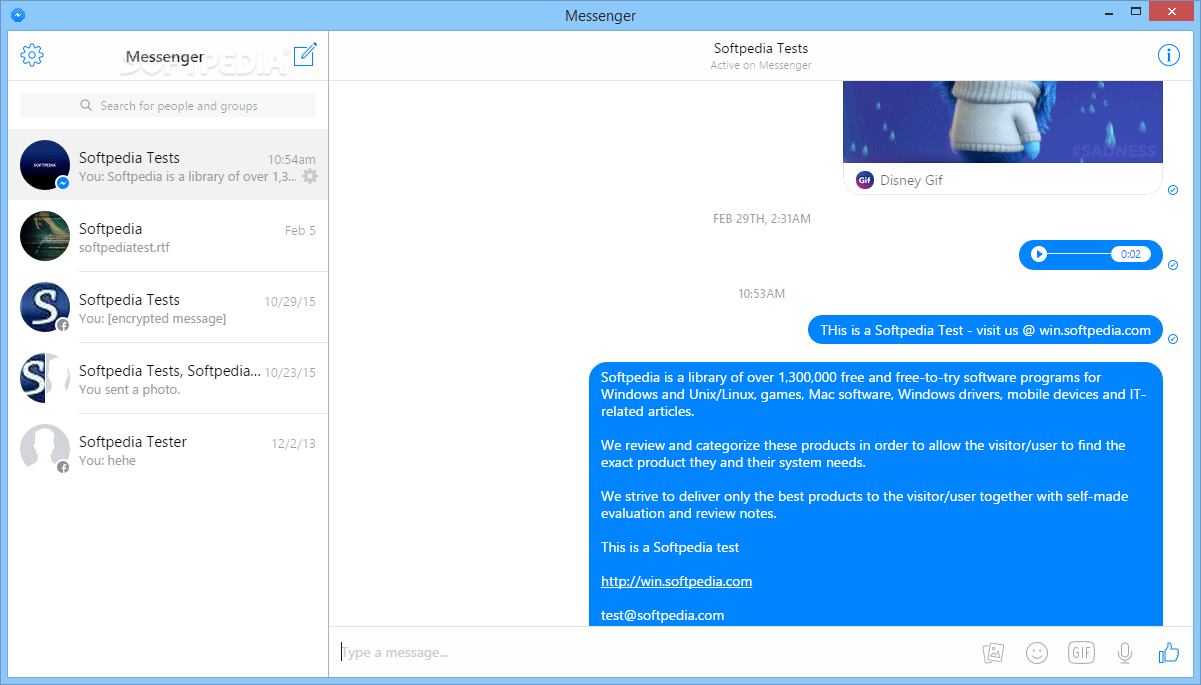Click test@softpedia.com text in message
This screenshot has height=685, width=1201.
point(662,615)
